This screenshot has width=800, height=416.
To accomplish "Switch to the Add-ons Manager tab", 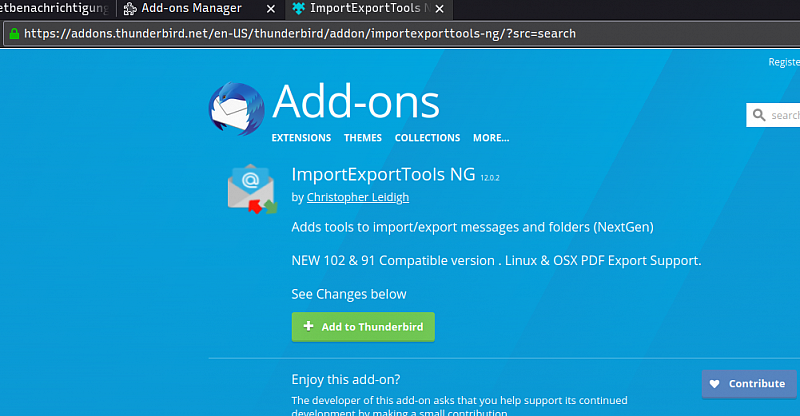I will pos(200,8).
